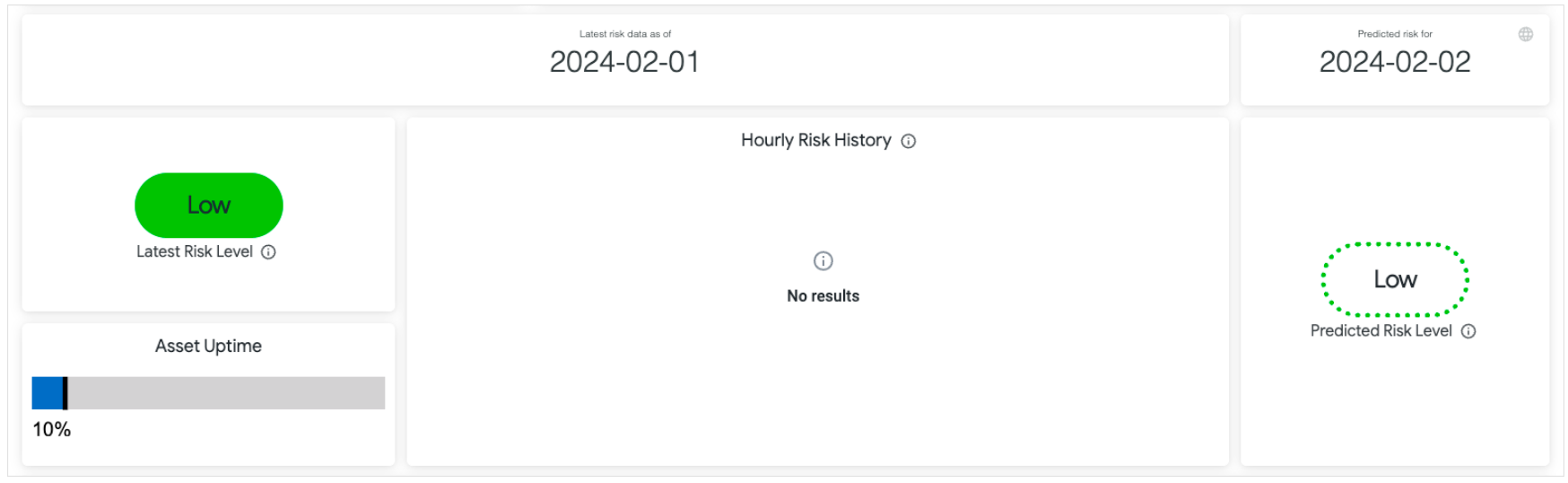
Task: Click the 'Predicted risk for' label
Action: point(1395,34)
